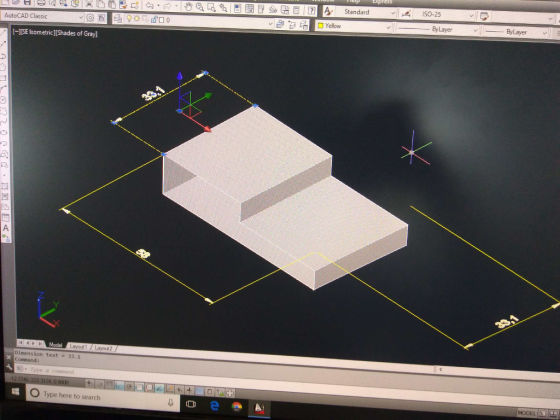
Task: Open the Windows Start button
Action: click(15, 392)
